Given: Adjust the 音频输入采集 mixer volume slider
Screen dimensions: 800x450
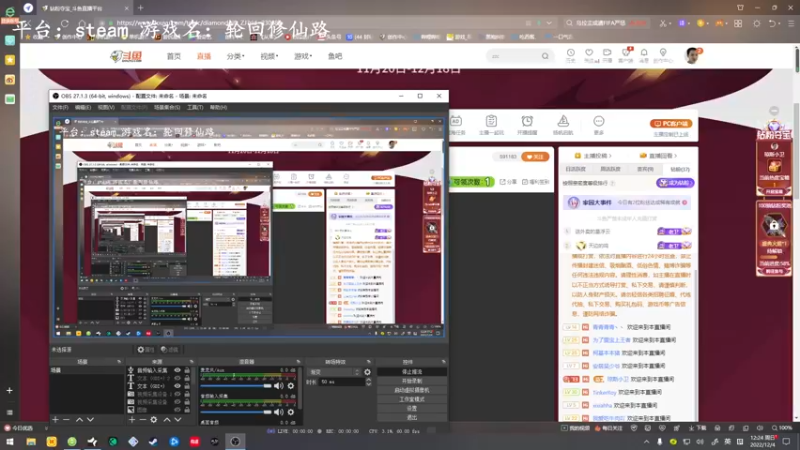Looking at the screenshot, I should point(236,412).
